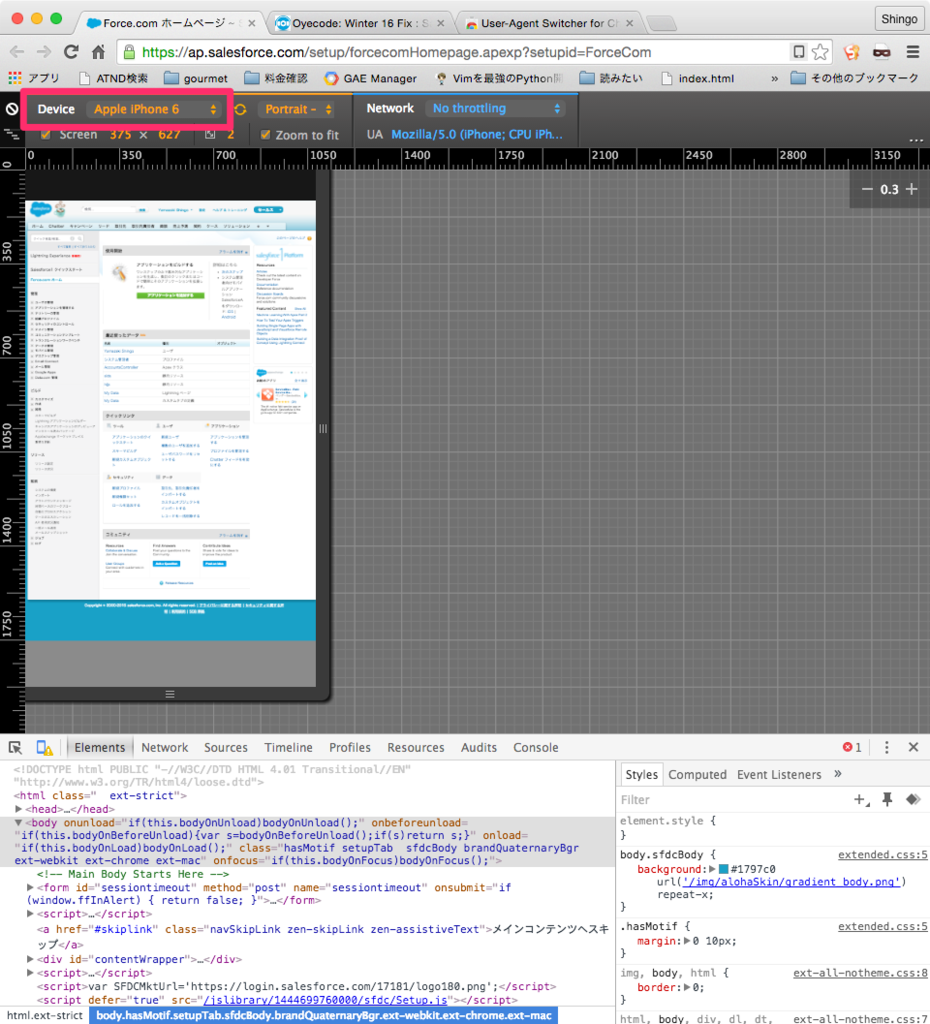Open the Portrait orientation dropdown

point(297,108)
